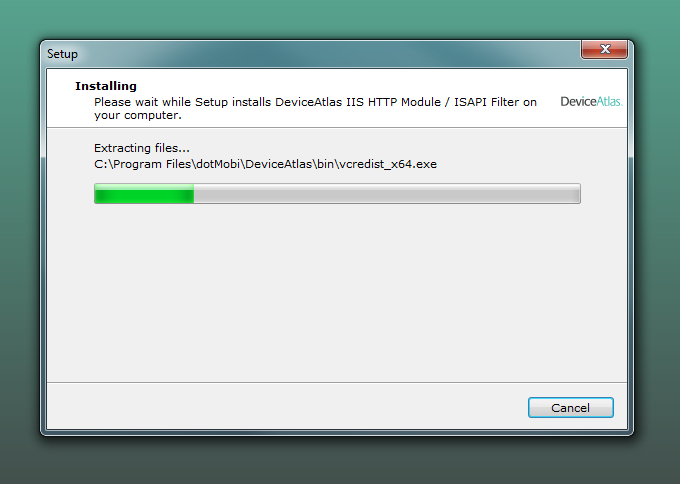Click the "your computer." text line
Image resolution: width=680 pixels, height=484 pixels.
point(137,115)
